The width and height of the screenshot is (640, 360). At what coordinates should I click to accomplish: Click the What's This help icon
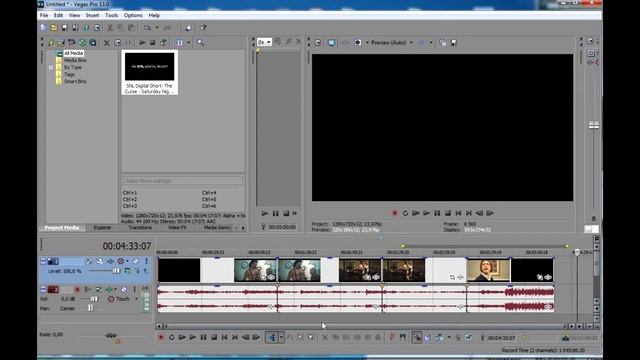(x=203, y=28)
